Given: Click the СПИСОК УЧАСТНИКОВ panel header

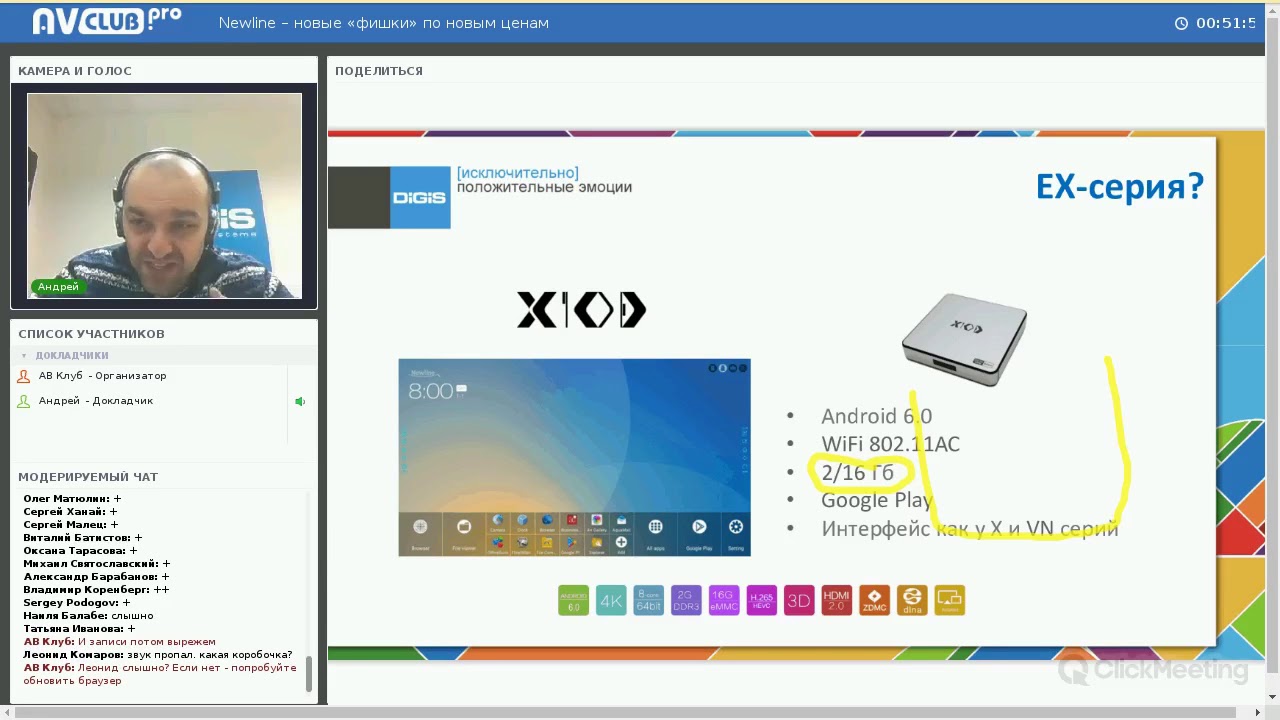Looking at the screenshot, I should [x=91, y=334].
